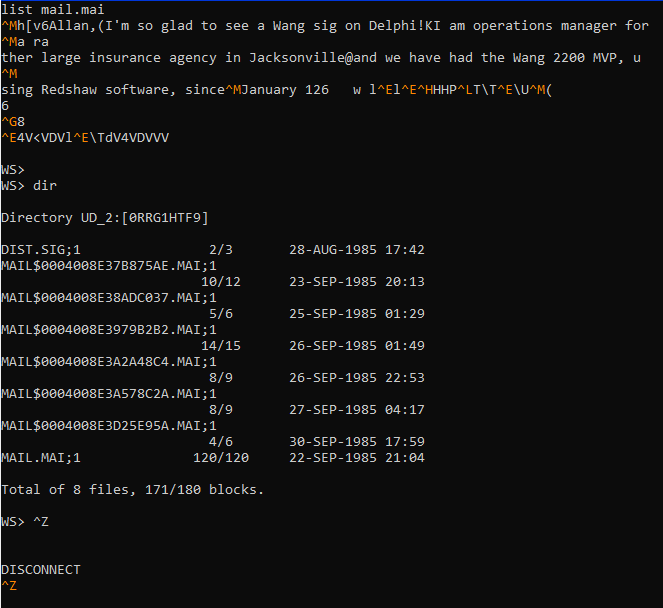Image resolution: width=663 pixels, height=608 pixels.
Task: Click the DISCONNECT text
Action: coord(41,570)
